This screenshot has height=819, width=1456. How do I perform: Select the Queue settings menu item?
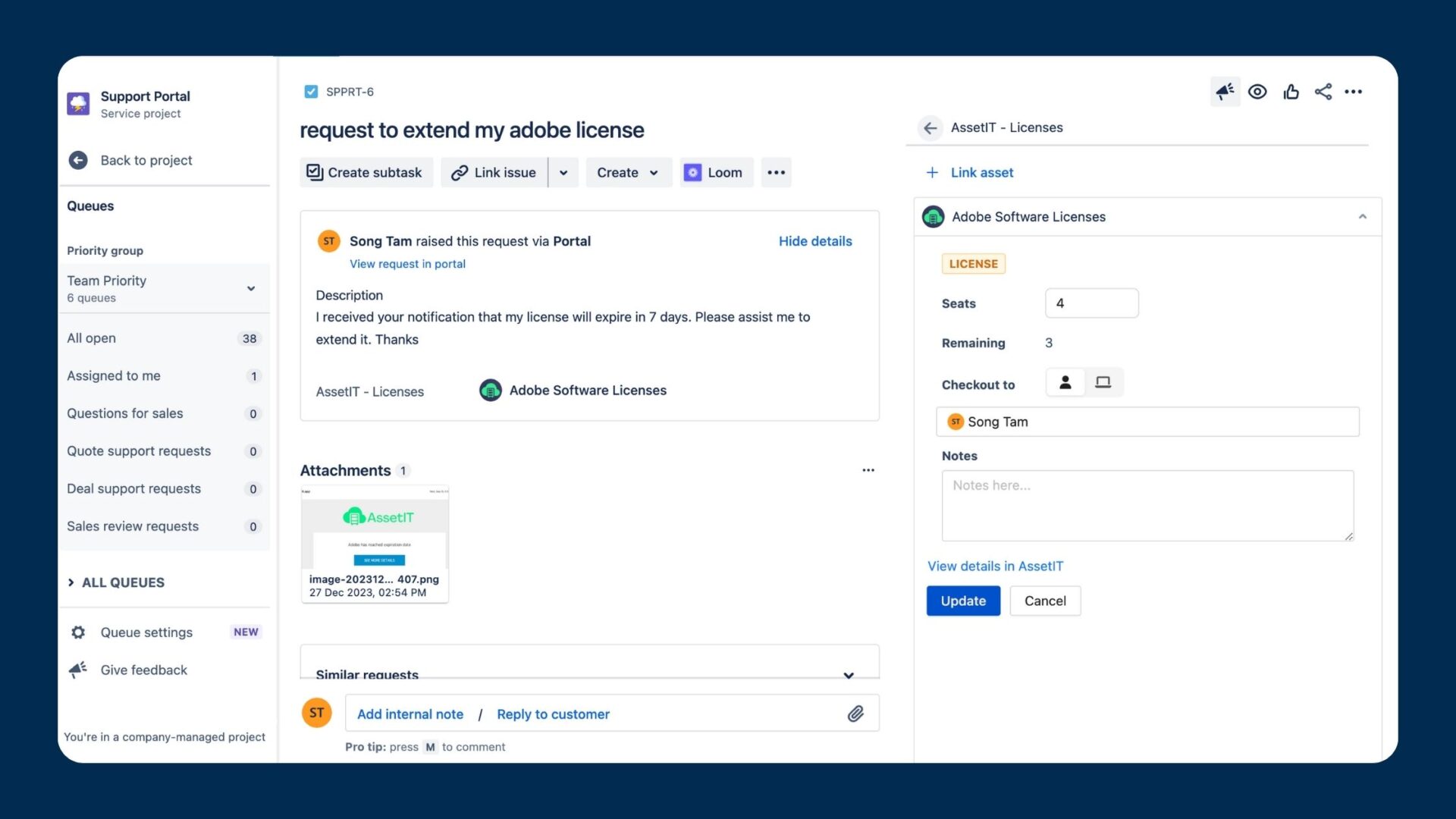pyautogui.click(x=146, y=631)
